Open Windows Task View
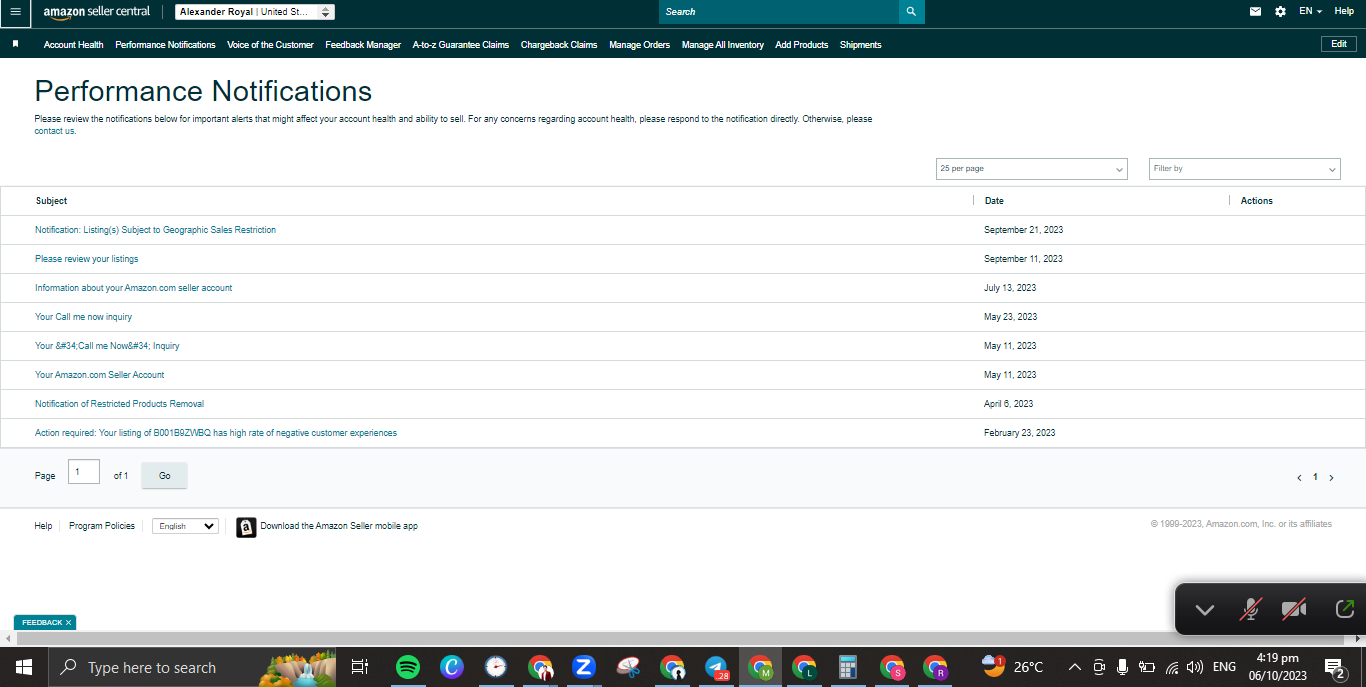Screen dimensions: 1366x687 click(360, 667)
